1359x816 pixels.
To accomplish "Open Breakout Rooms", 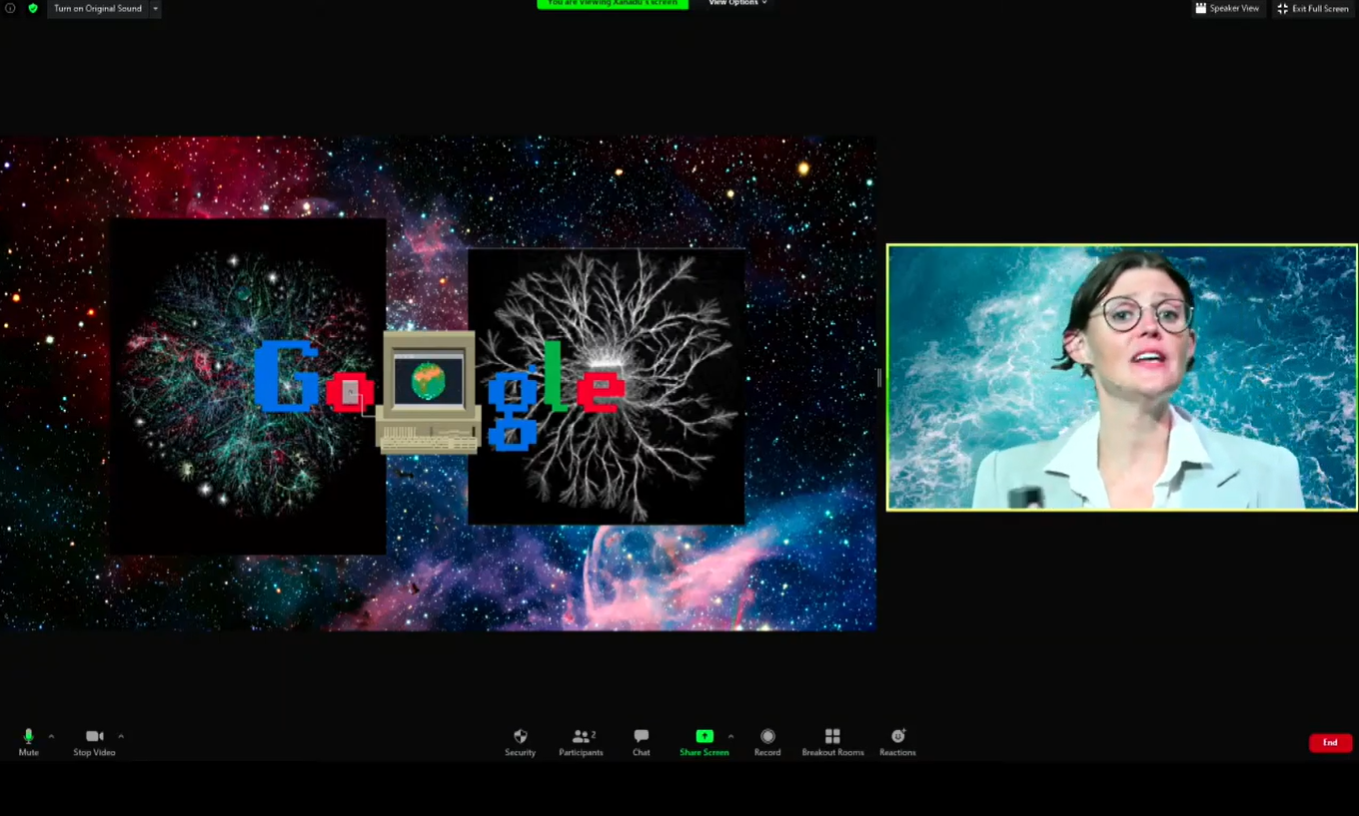I will tap(832, 742).
